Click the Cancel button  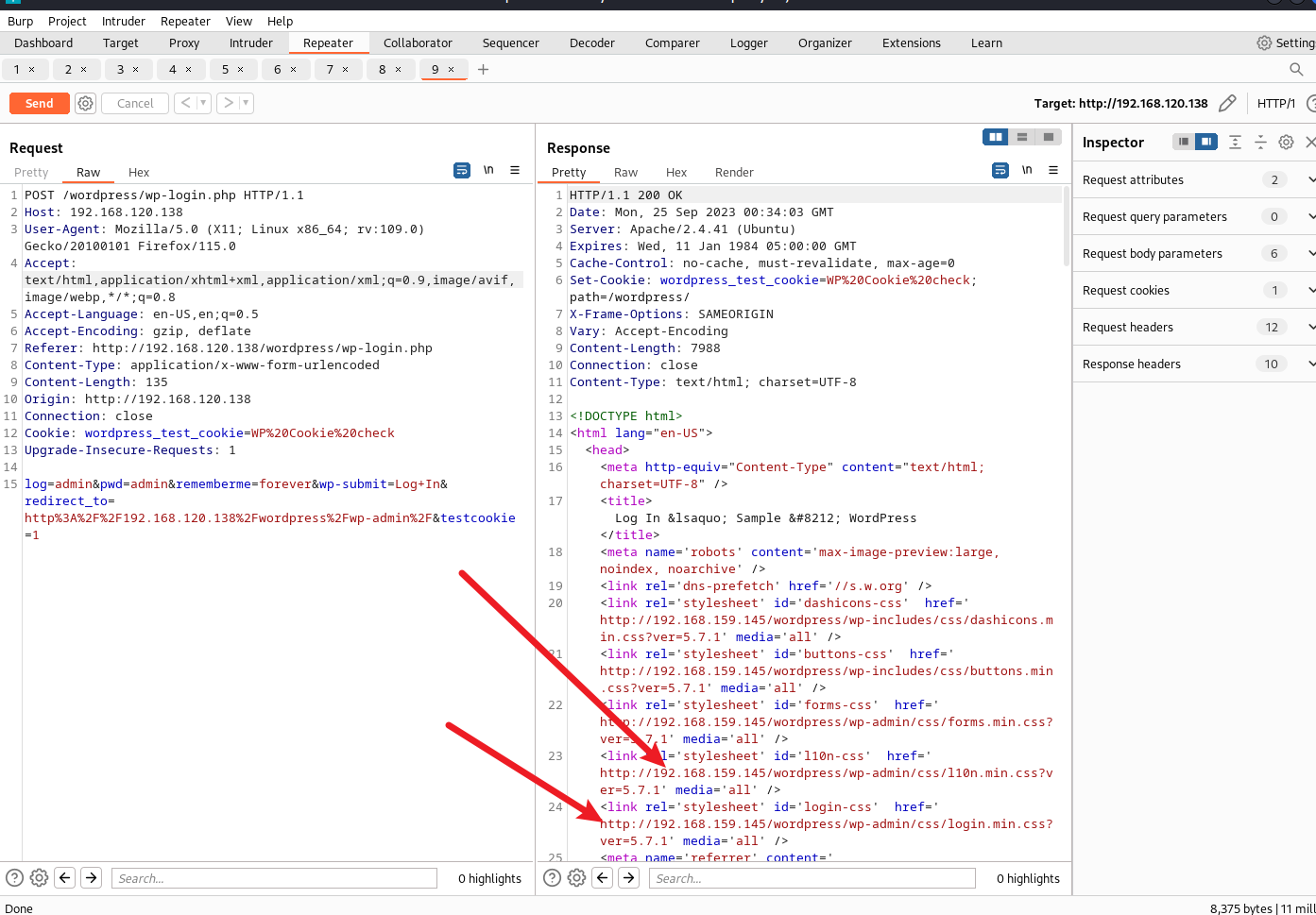coord(135,103)
